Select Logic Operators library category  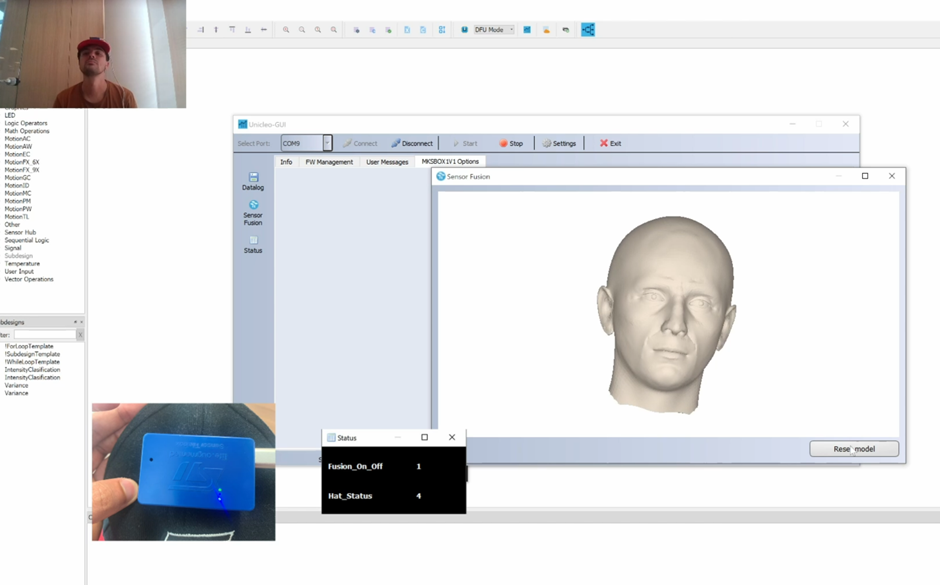(26, 123)
